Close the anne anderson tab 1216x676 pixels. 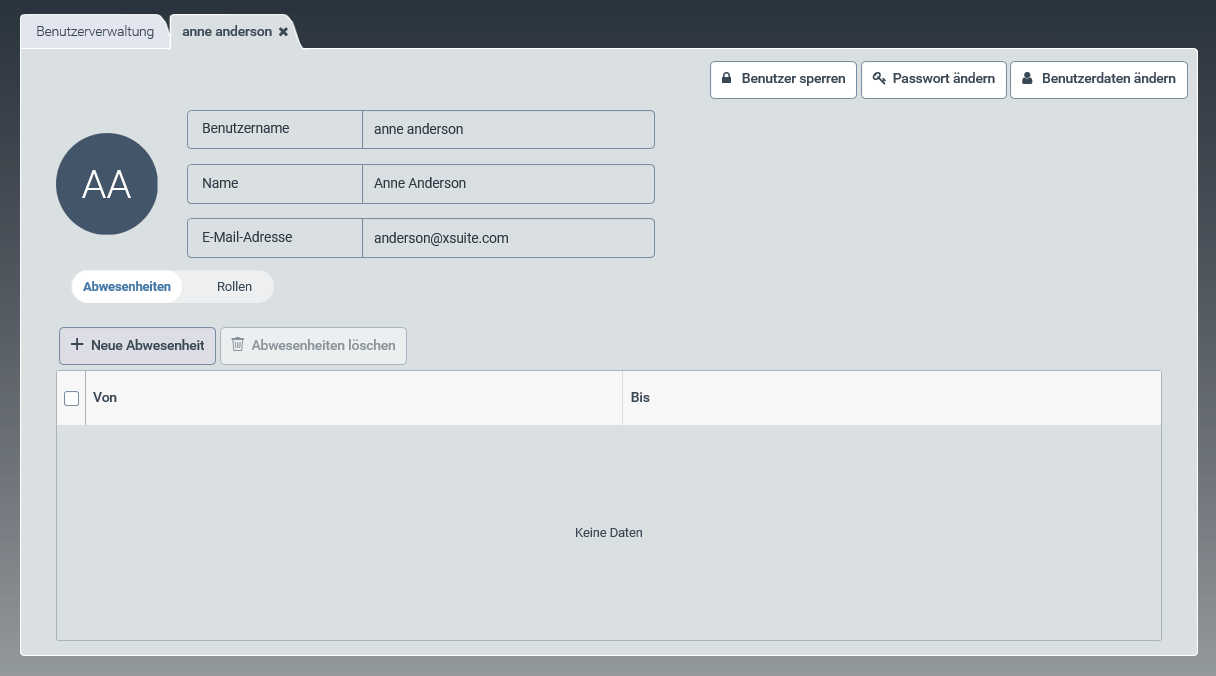(284, 32)
